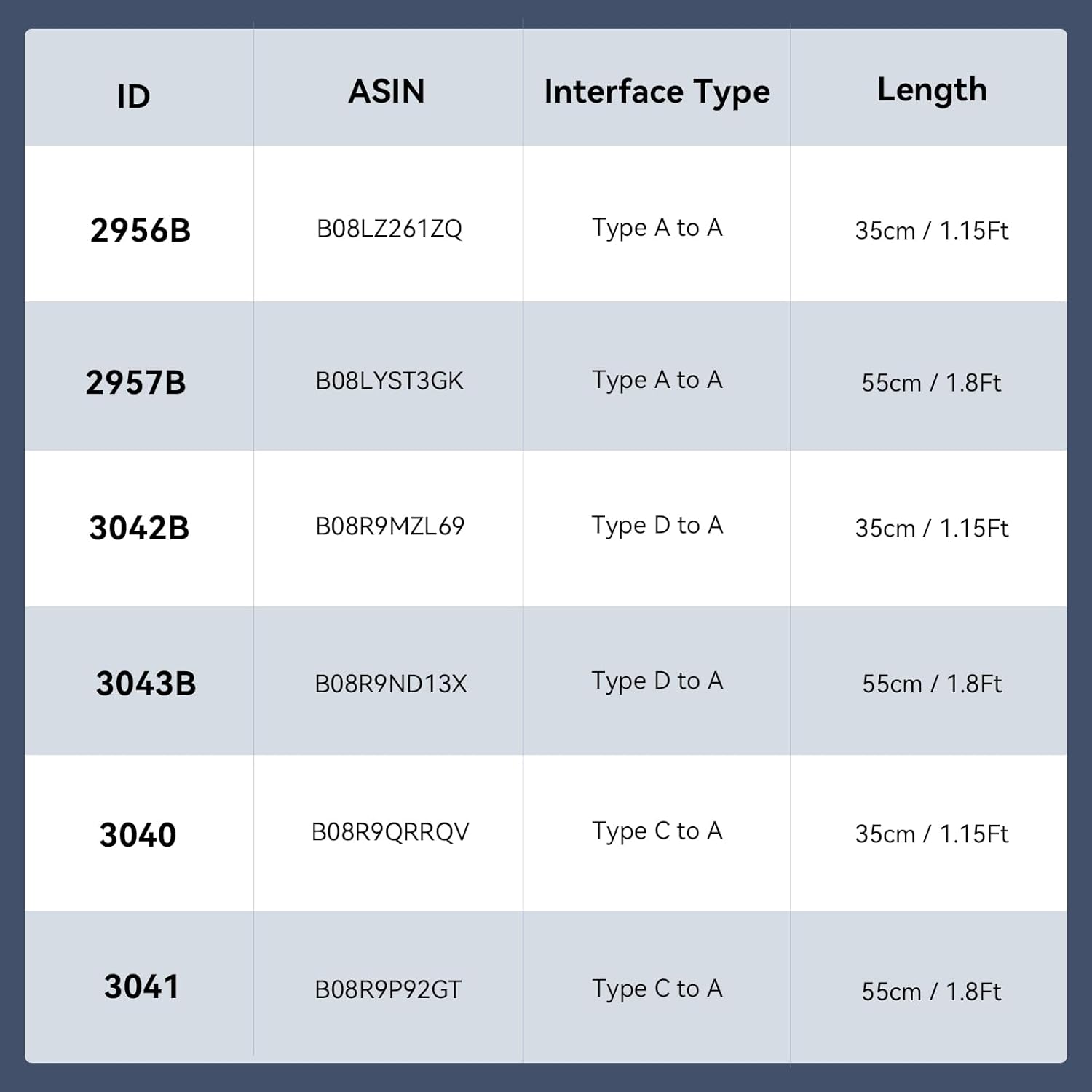
Task: Click the Length column header
Action: pyautogui.click(x=932, y=90)
